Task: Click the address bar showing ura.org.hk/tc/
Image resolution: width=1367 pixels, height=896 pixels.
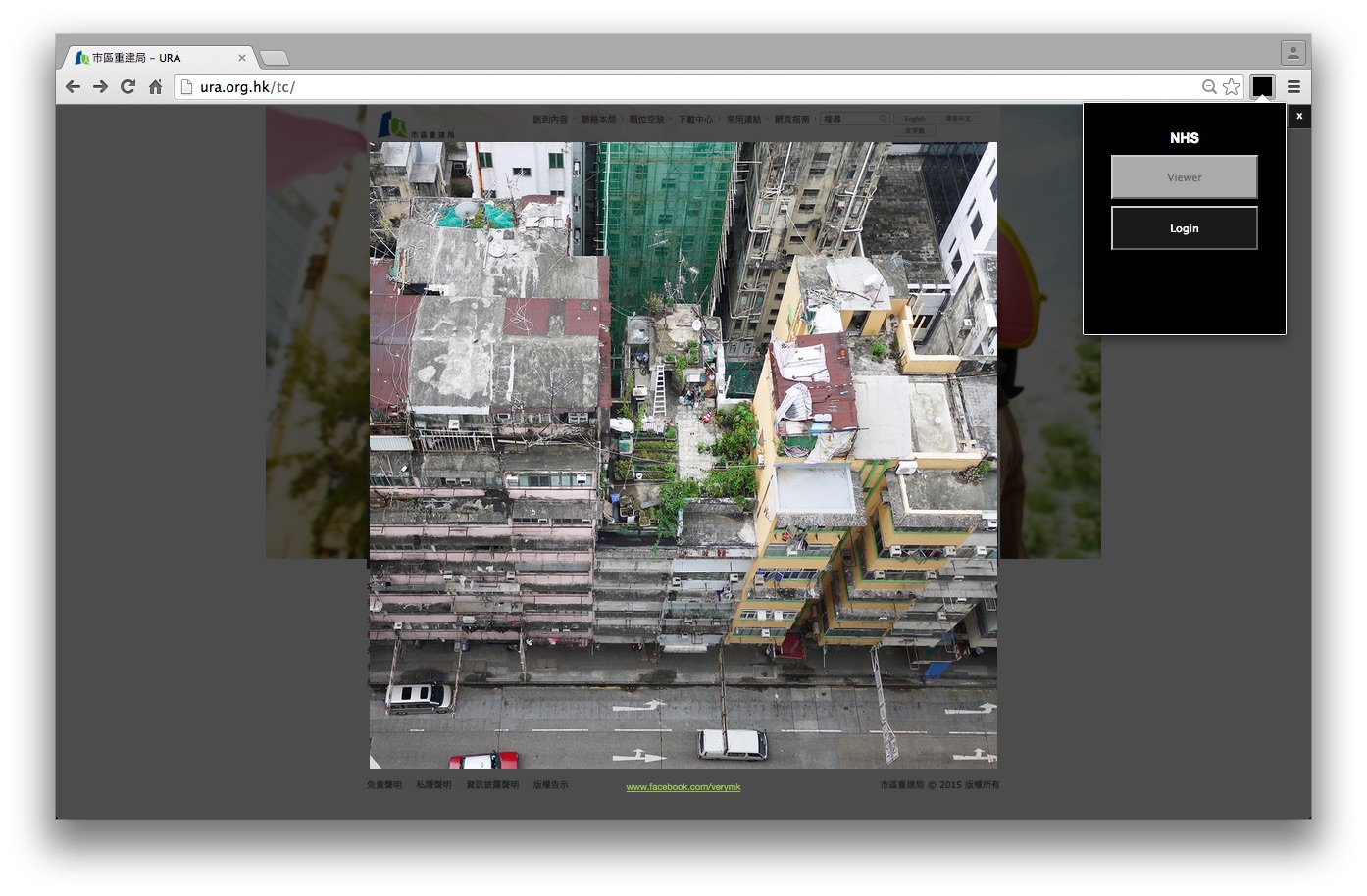Action: point(686,87)
